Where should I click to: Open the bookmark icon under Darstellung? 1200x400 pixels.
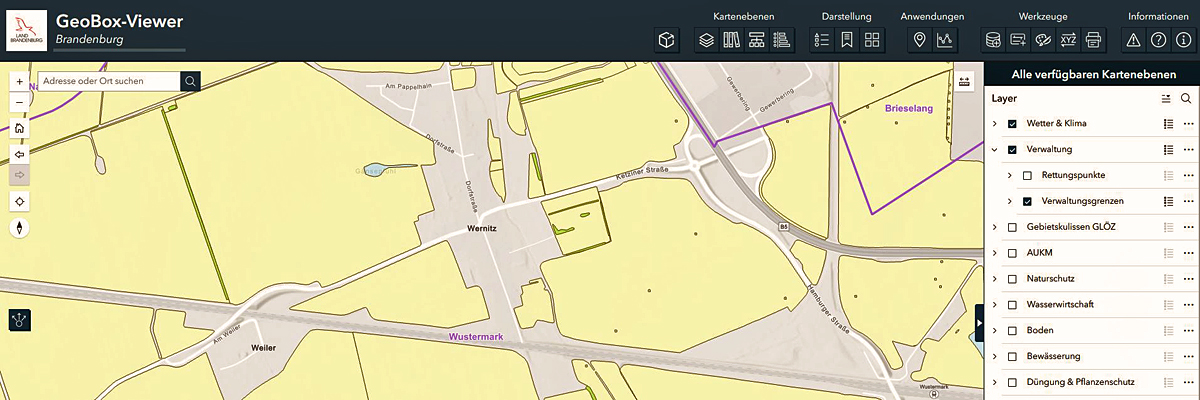[847, 40]
